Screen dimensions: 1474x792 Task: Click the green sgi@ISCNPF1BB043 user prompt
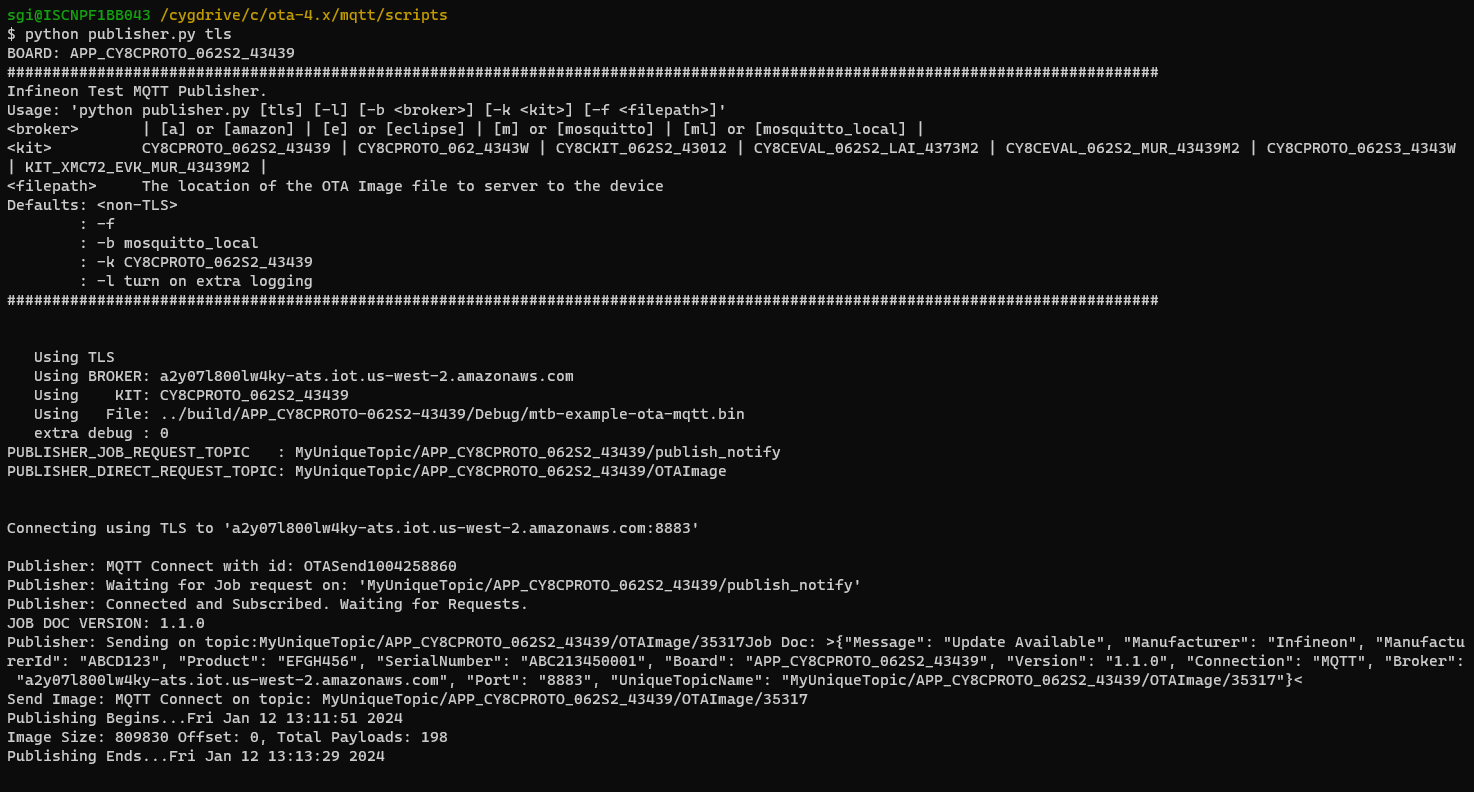(x=79, y=15)
